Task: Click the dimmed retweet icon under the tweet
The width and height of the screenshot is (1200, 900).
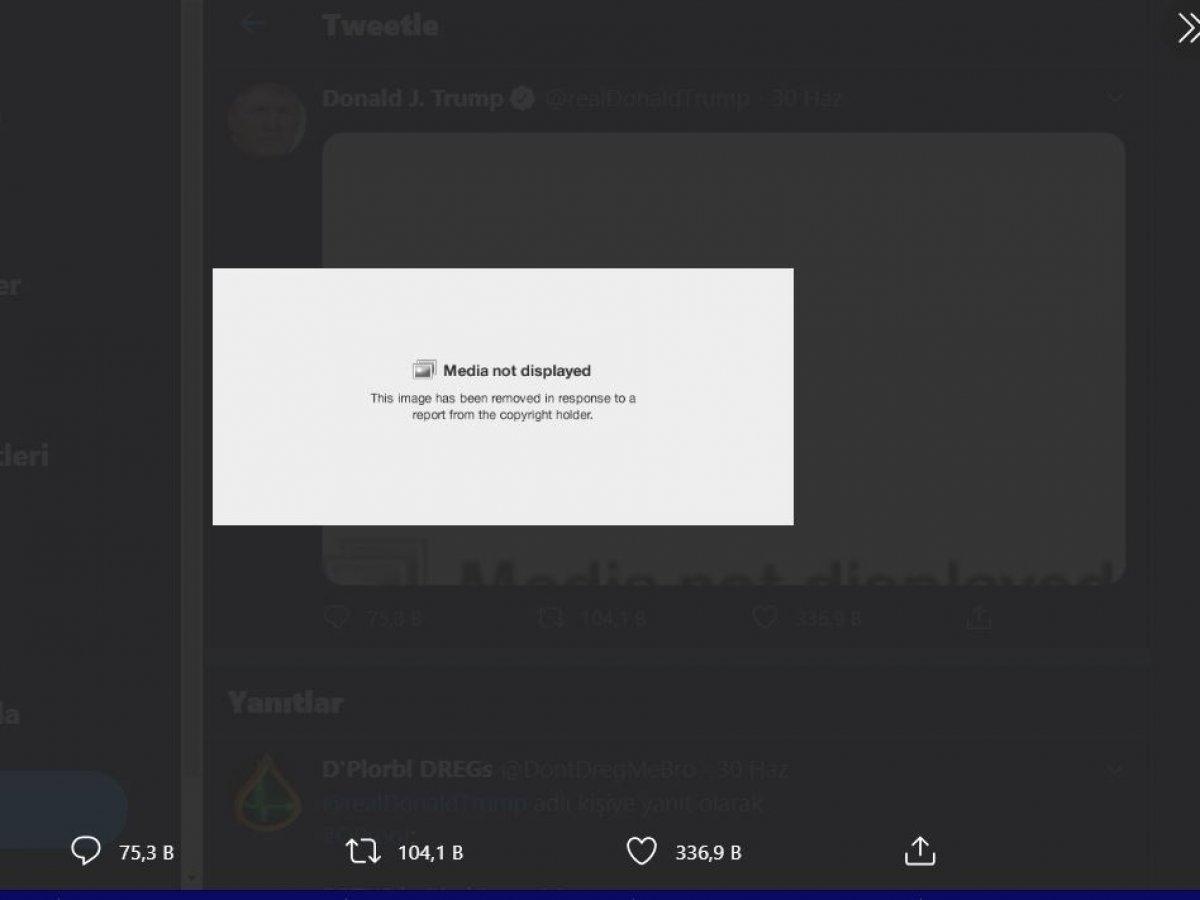Action: [550, 618]
